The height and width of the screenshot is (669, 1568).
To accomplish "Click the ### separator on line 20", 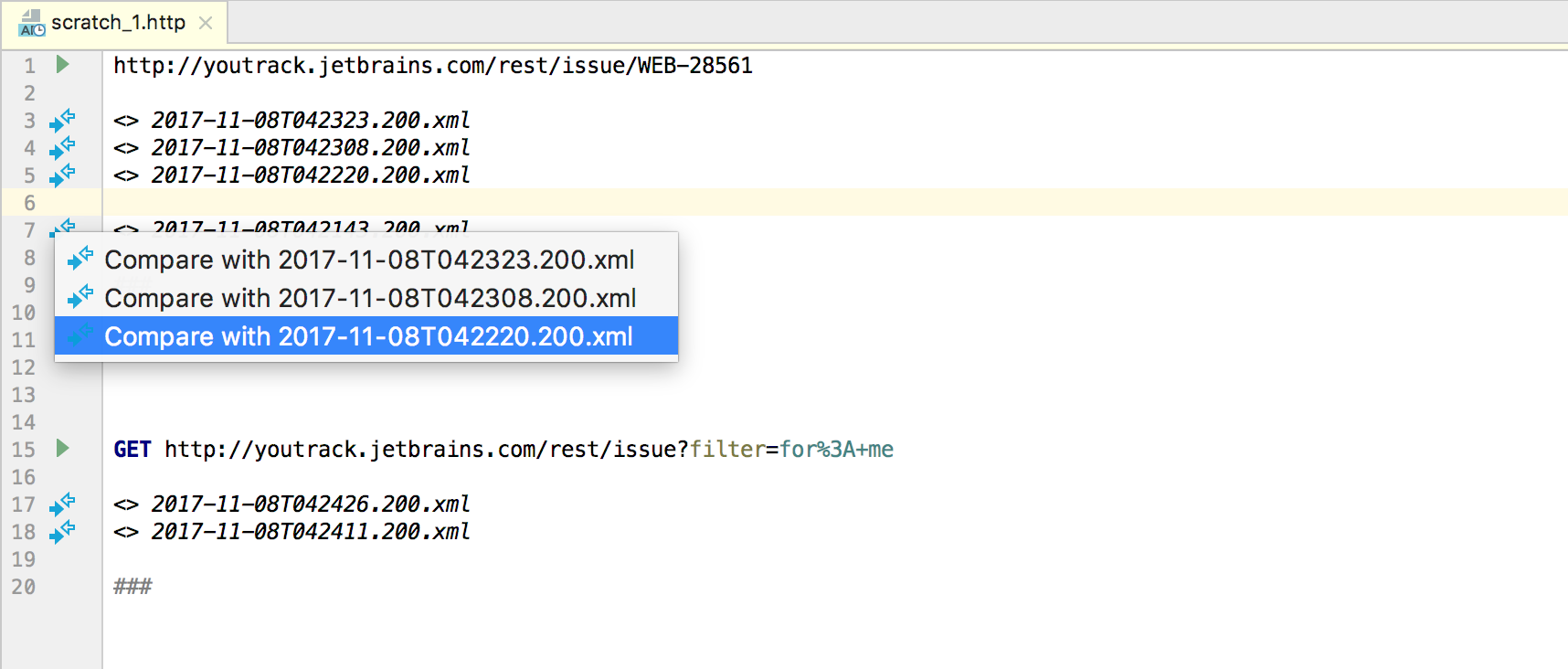I will coord(132,587).
